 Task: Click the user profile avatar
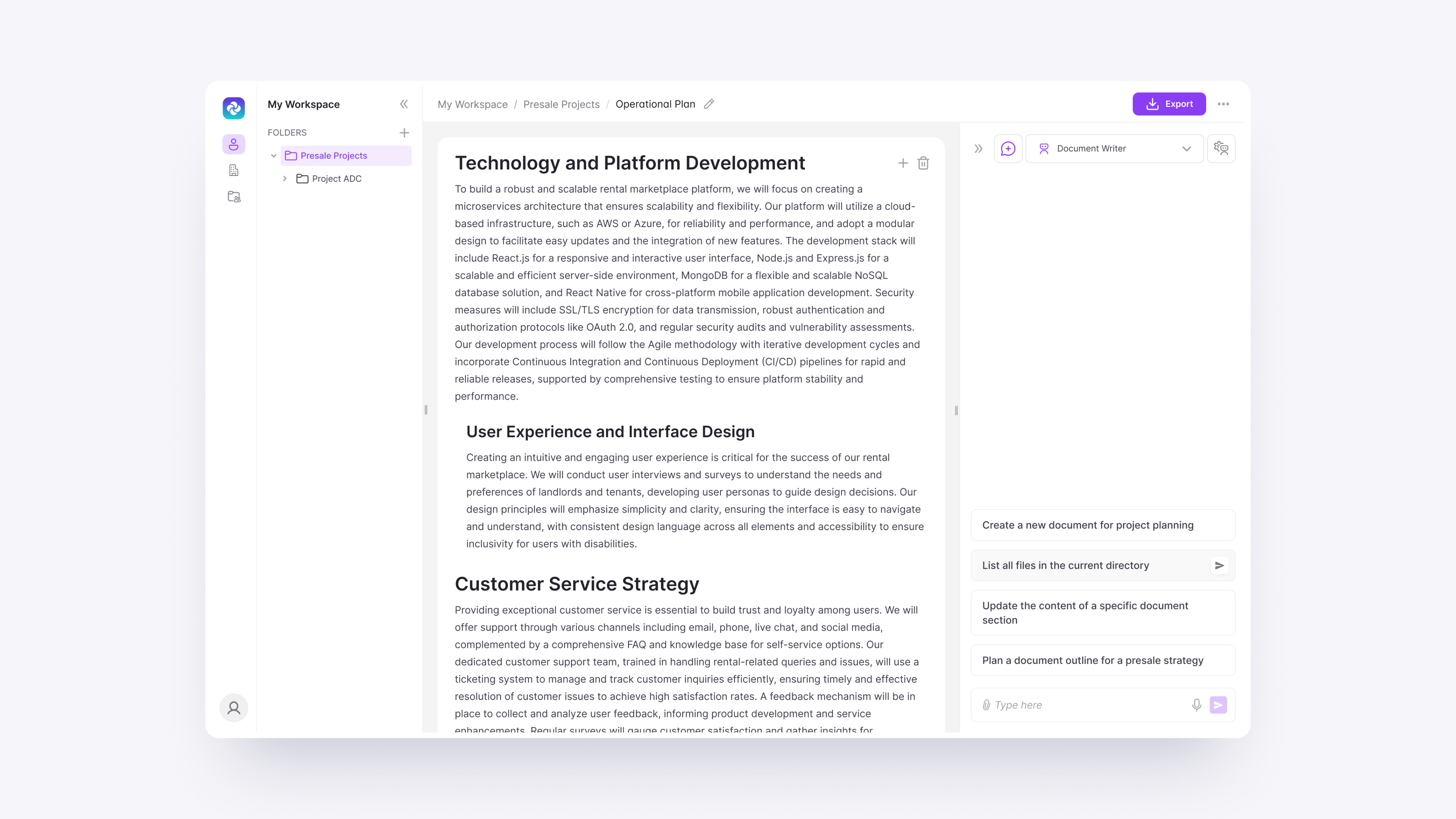tap(234, 708)
